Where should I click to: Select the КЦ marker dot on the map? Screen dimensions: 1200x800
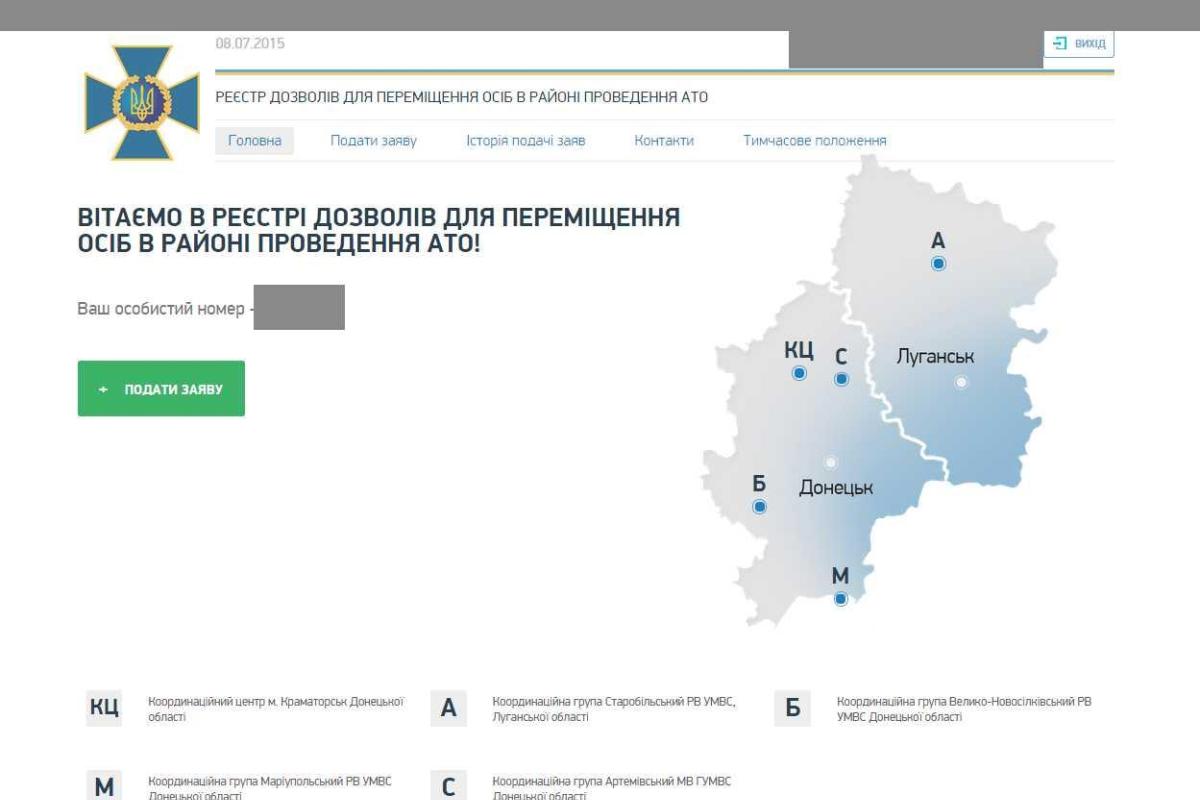pyautogui.click(x=799, y=373)
